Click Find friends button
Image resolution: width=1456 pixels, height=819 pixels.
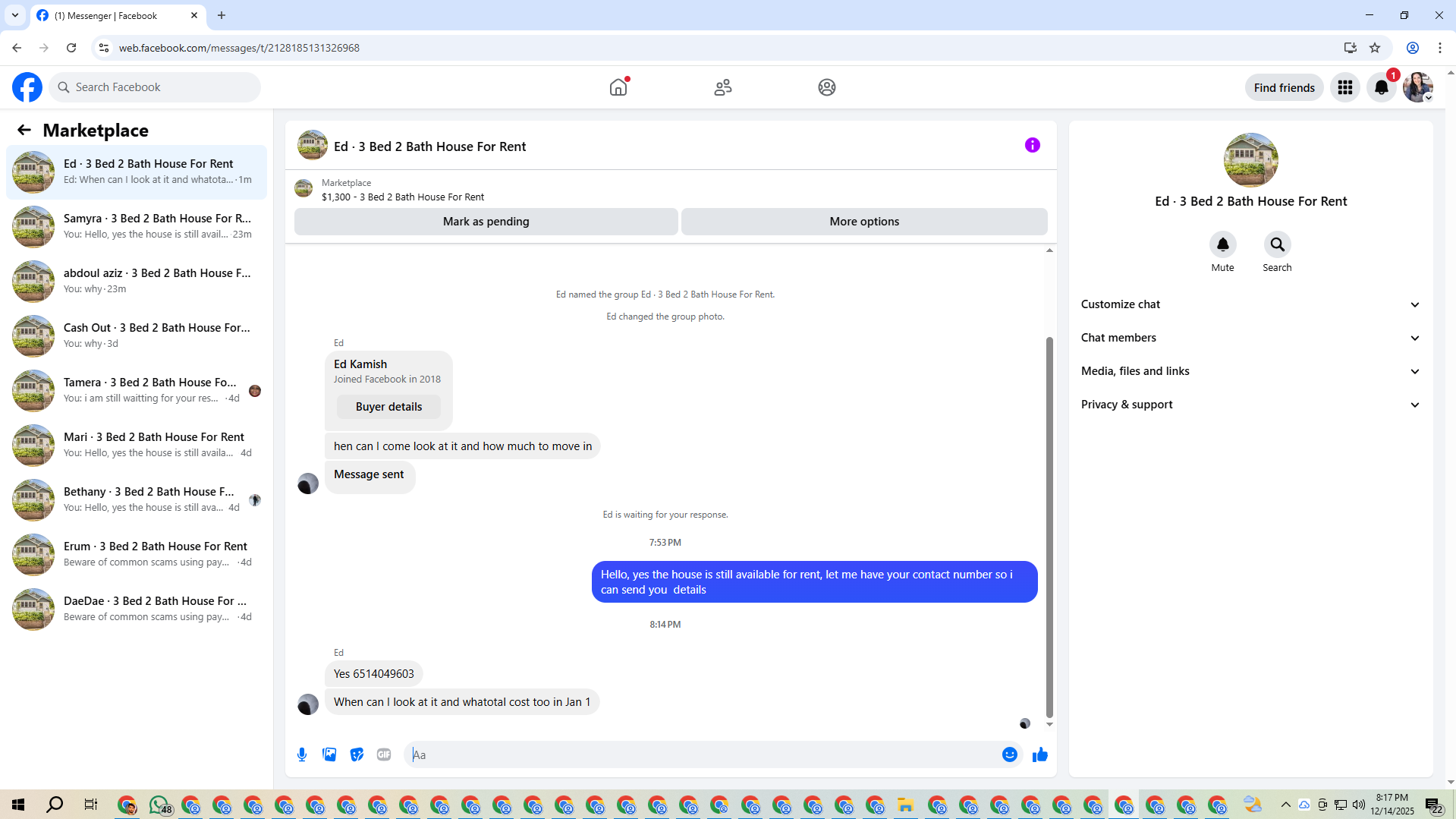1284,87
